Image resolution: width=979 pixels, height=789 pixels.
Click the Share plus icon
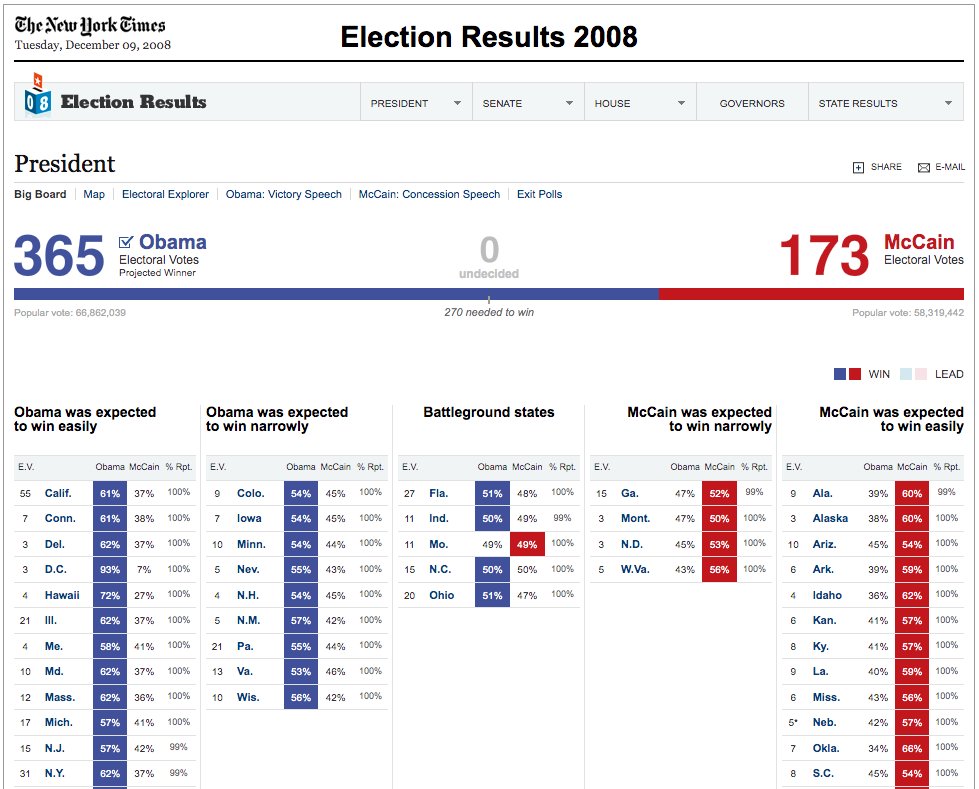(x=858, y=167)
